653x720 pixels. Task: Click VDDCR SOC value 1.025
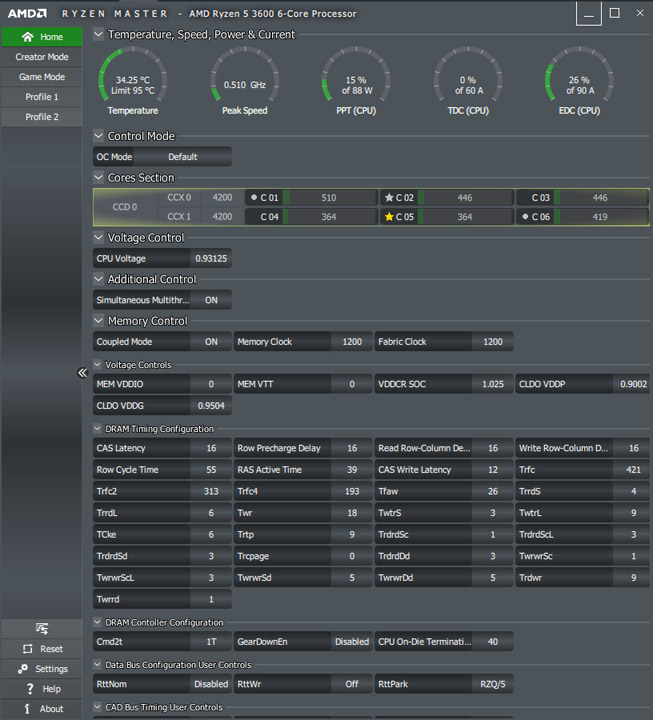(x=493, y=384)
